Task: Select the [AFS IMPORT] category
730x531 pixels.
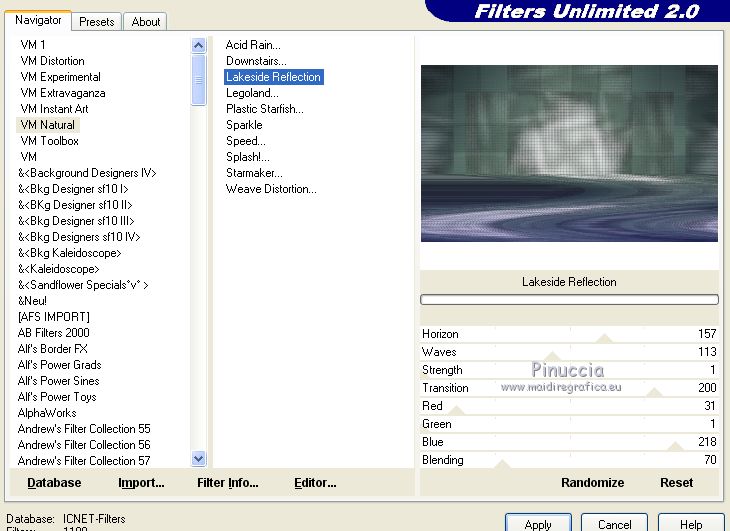Action: [54, 317]
